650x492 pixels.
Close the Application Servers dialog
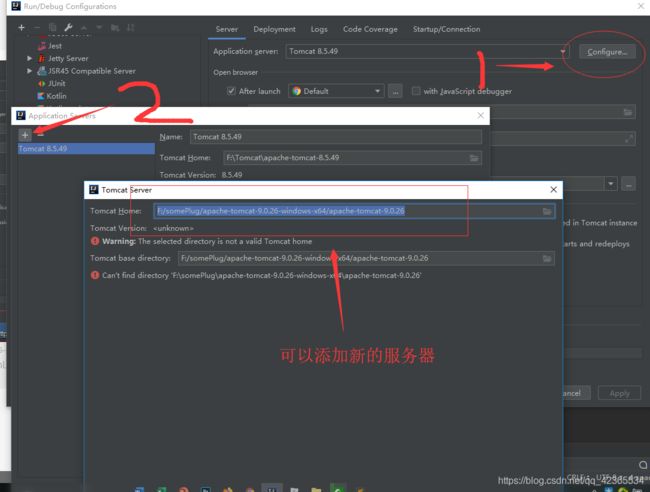coord(480,115)
